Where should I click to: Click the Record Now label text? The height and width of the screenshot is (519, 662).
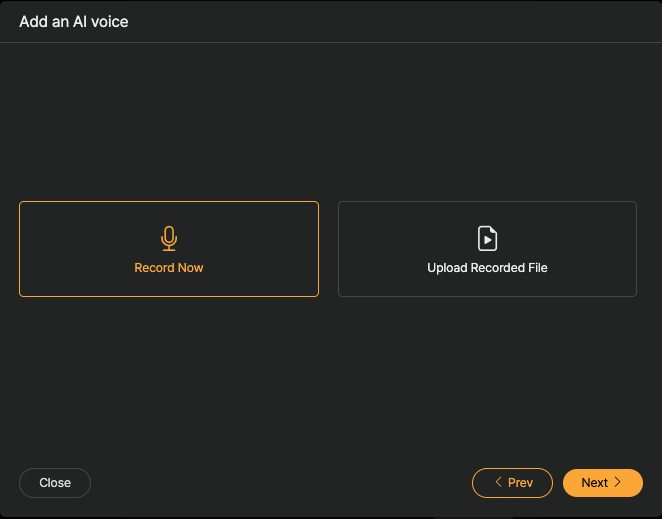(169, 268)
